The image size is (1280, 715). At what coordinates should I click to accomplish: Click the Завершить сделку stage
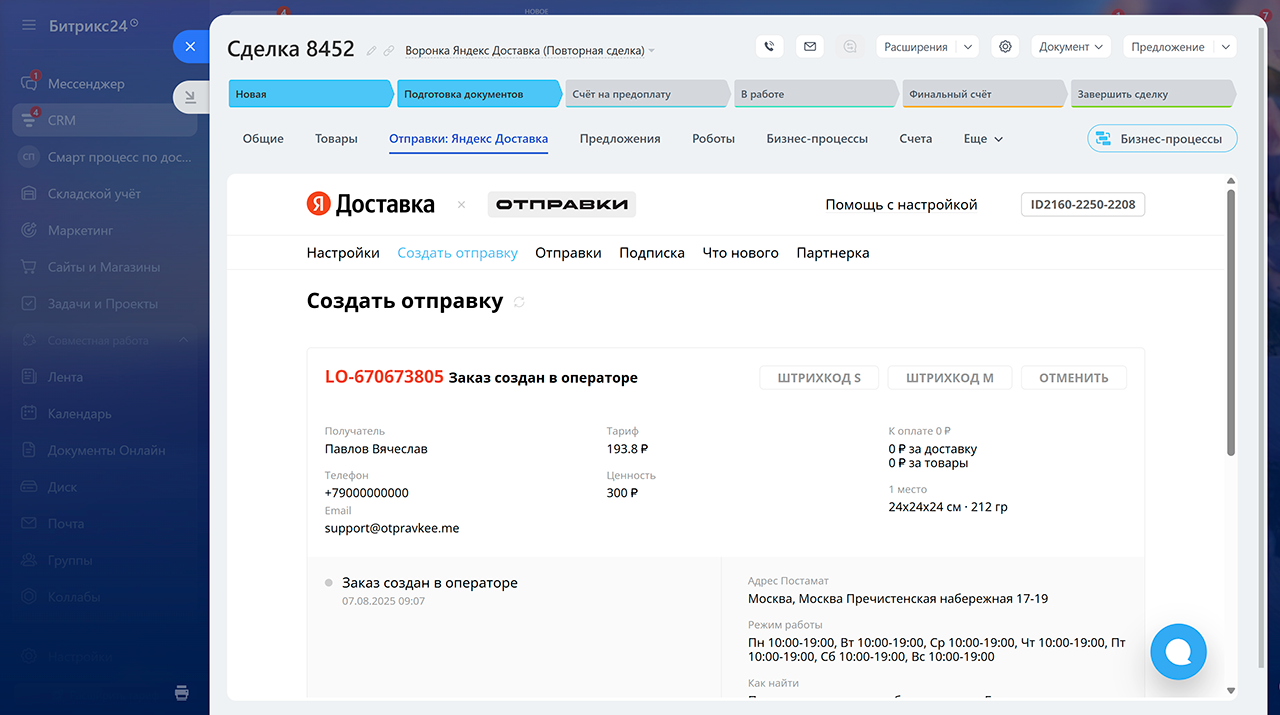click(x=1152, y=94)
